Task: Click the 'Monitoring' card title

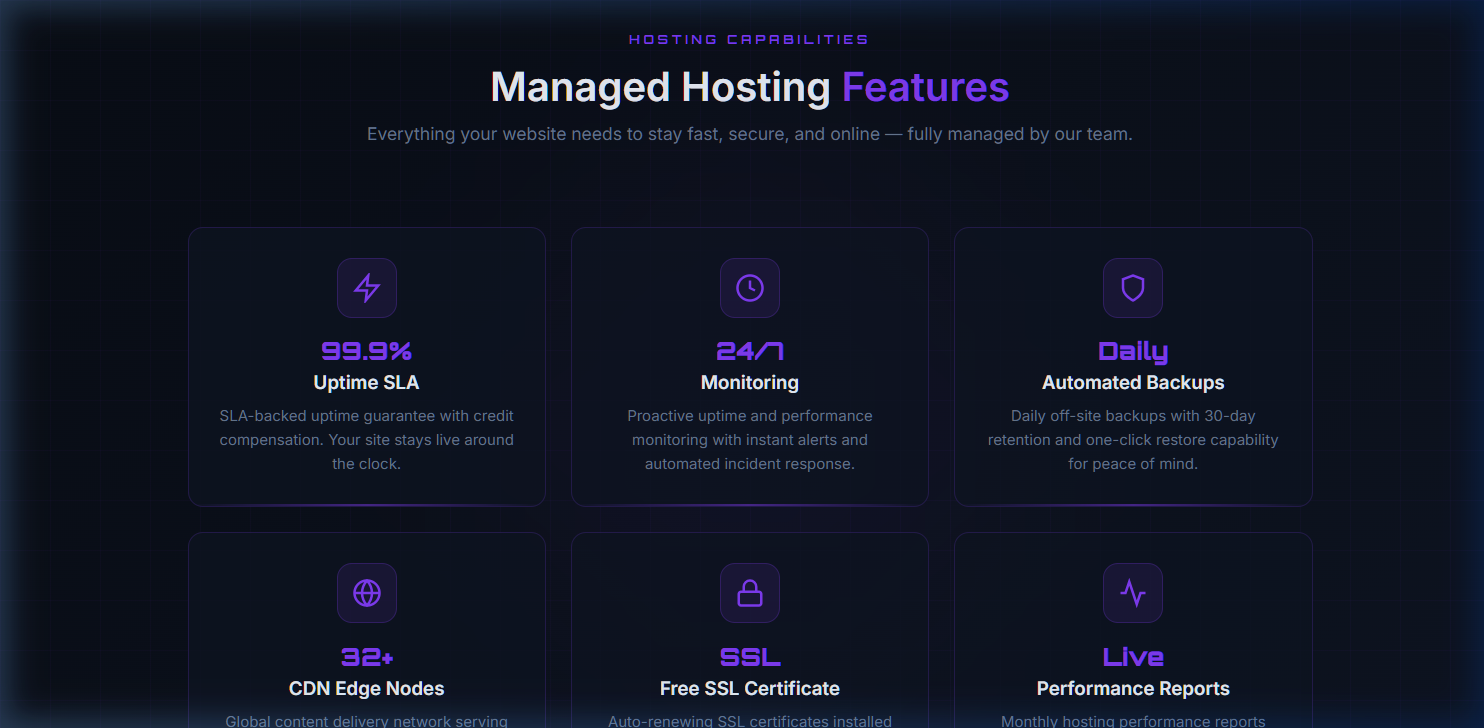Action: pos(750,382)
